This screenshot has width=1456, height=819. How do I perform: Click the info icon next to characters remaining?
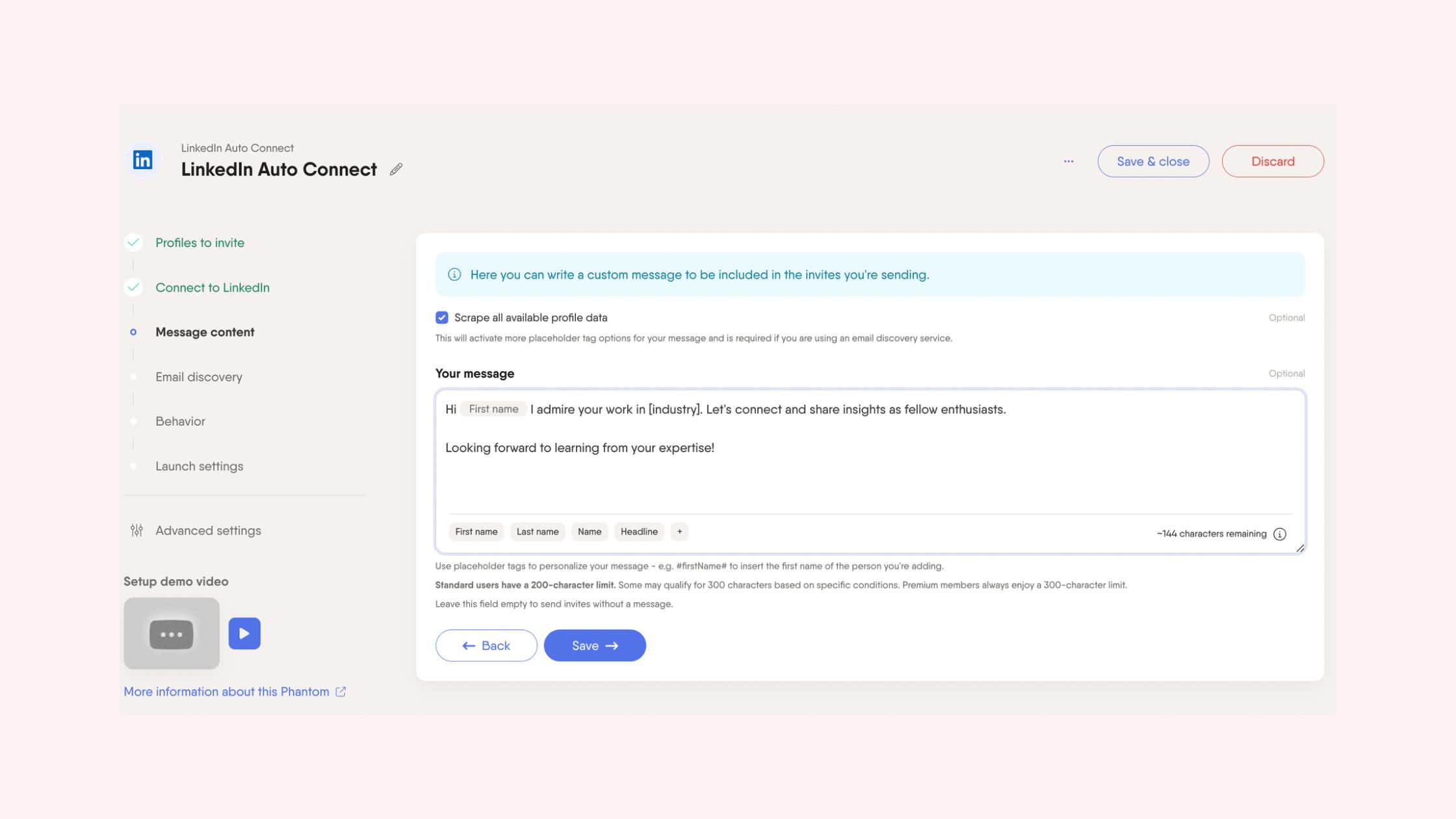tap(1280, 534)
